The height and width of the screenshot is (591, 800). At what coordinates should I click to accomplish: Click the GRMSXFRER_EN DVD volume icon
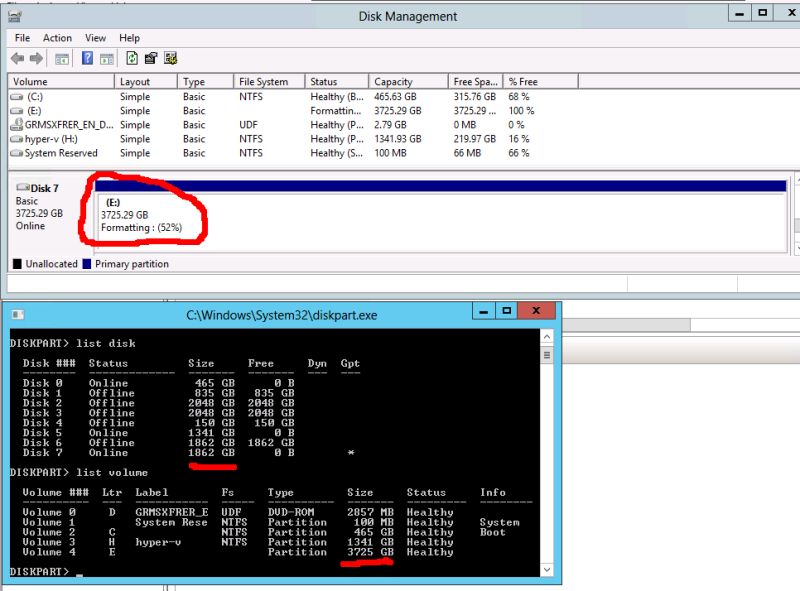[x=14, y=124]
